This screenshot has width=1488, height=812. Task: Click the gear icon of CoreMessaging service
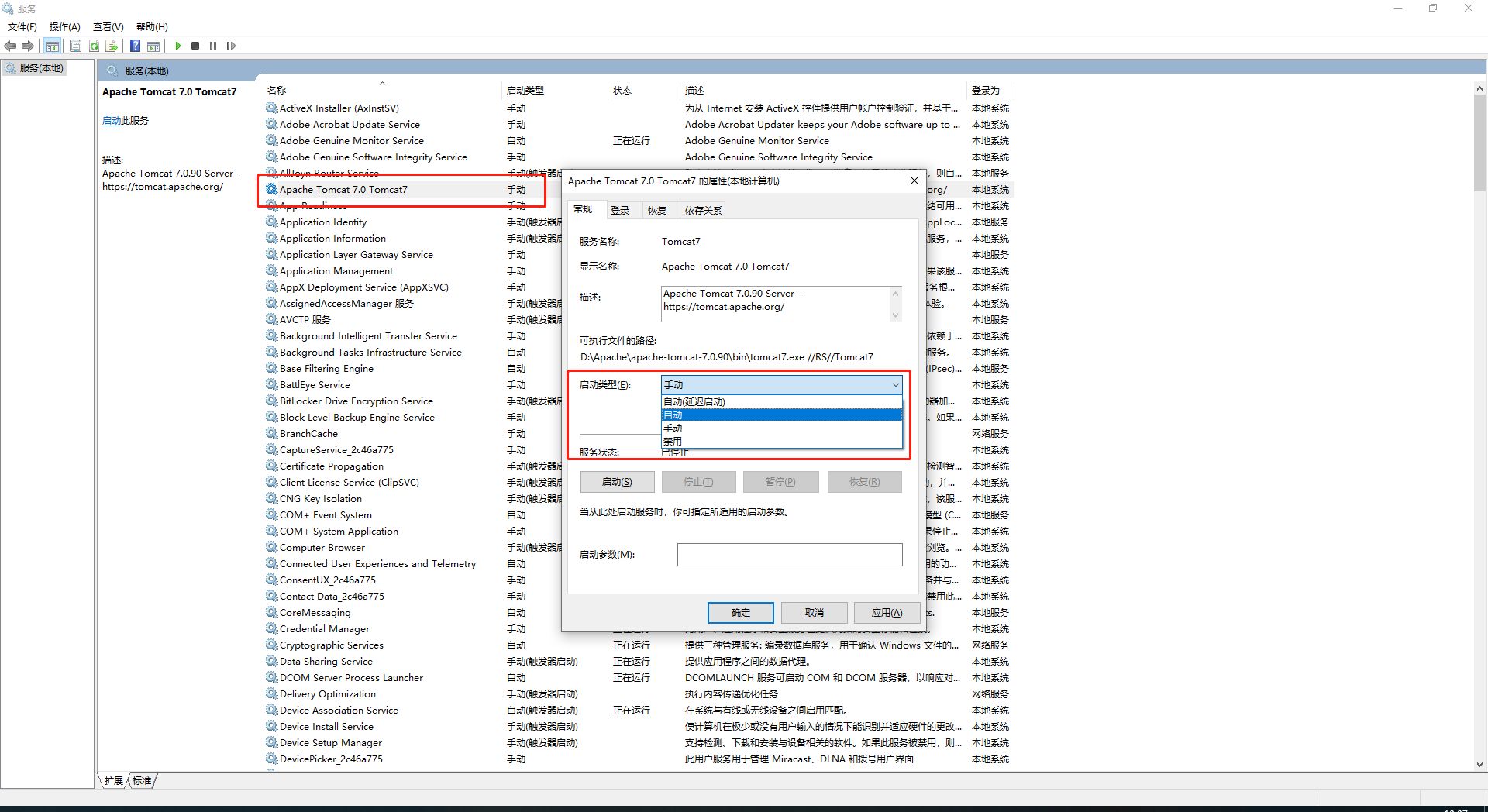(x=271, y=612)
